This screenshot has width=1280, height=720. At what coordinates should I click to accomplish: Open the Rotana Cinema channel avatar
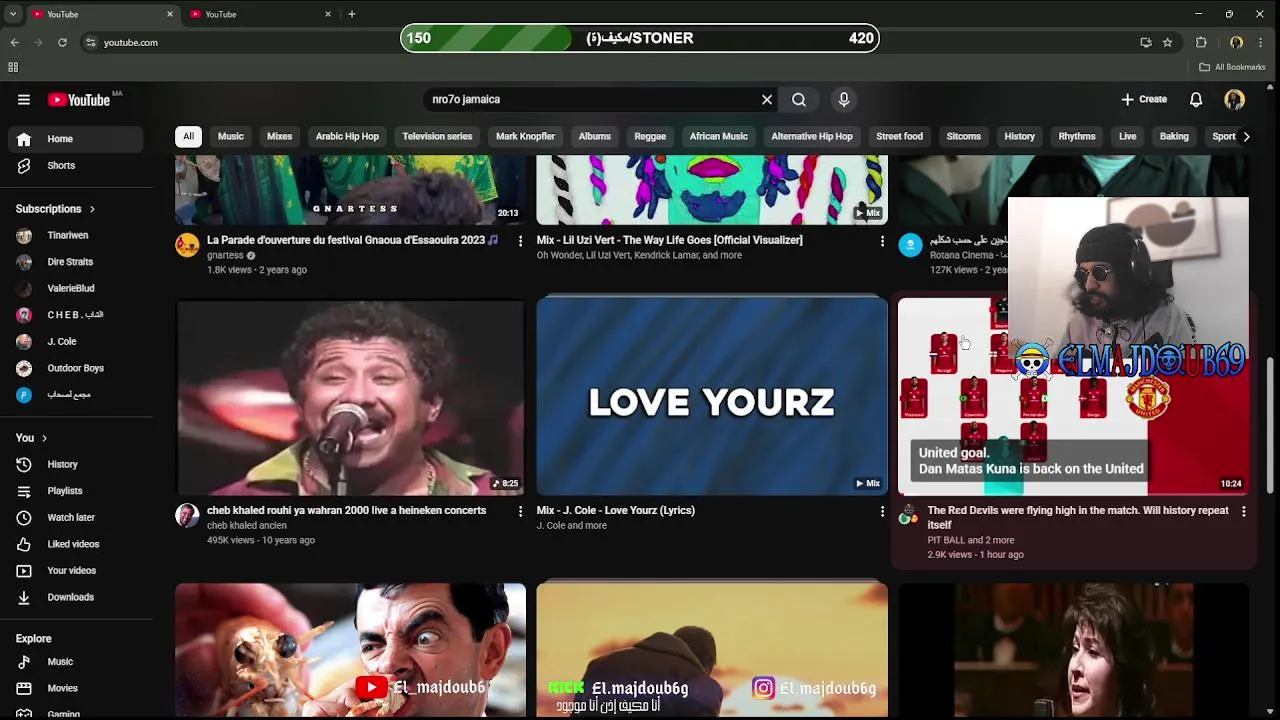pyautogui.click(x=910, y=245)
